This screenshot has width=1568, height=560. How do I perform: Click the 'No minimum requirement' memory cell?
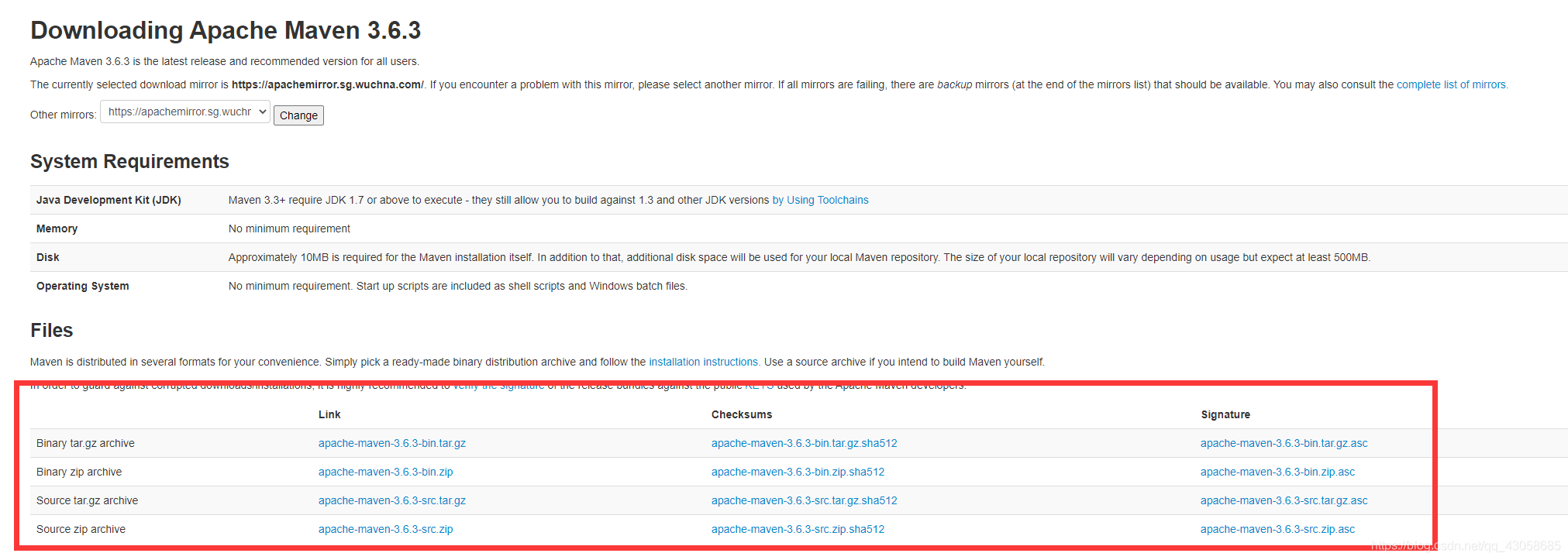tap(289, 228)
